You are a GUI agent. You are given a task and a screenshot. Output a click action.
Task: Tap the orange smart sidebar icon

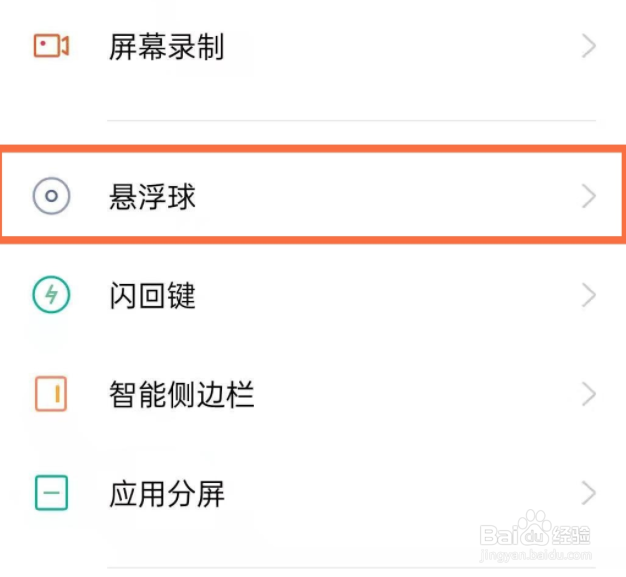coord(51,394)
